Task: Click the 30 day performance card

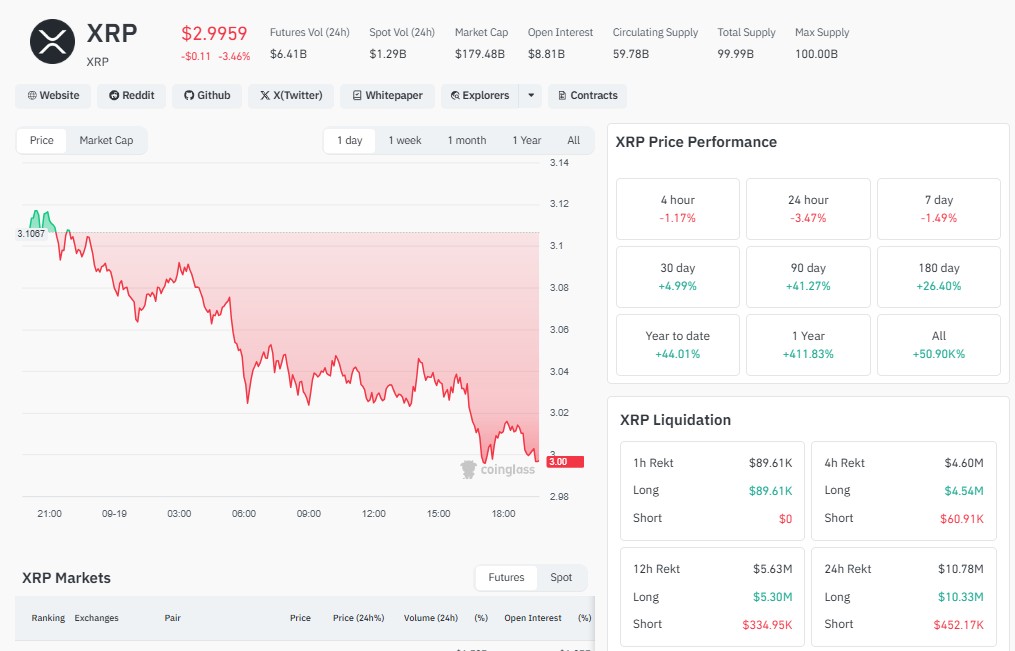Action: click(x=678, y=277)
